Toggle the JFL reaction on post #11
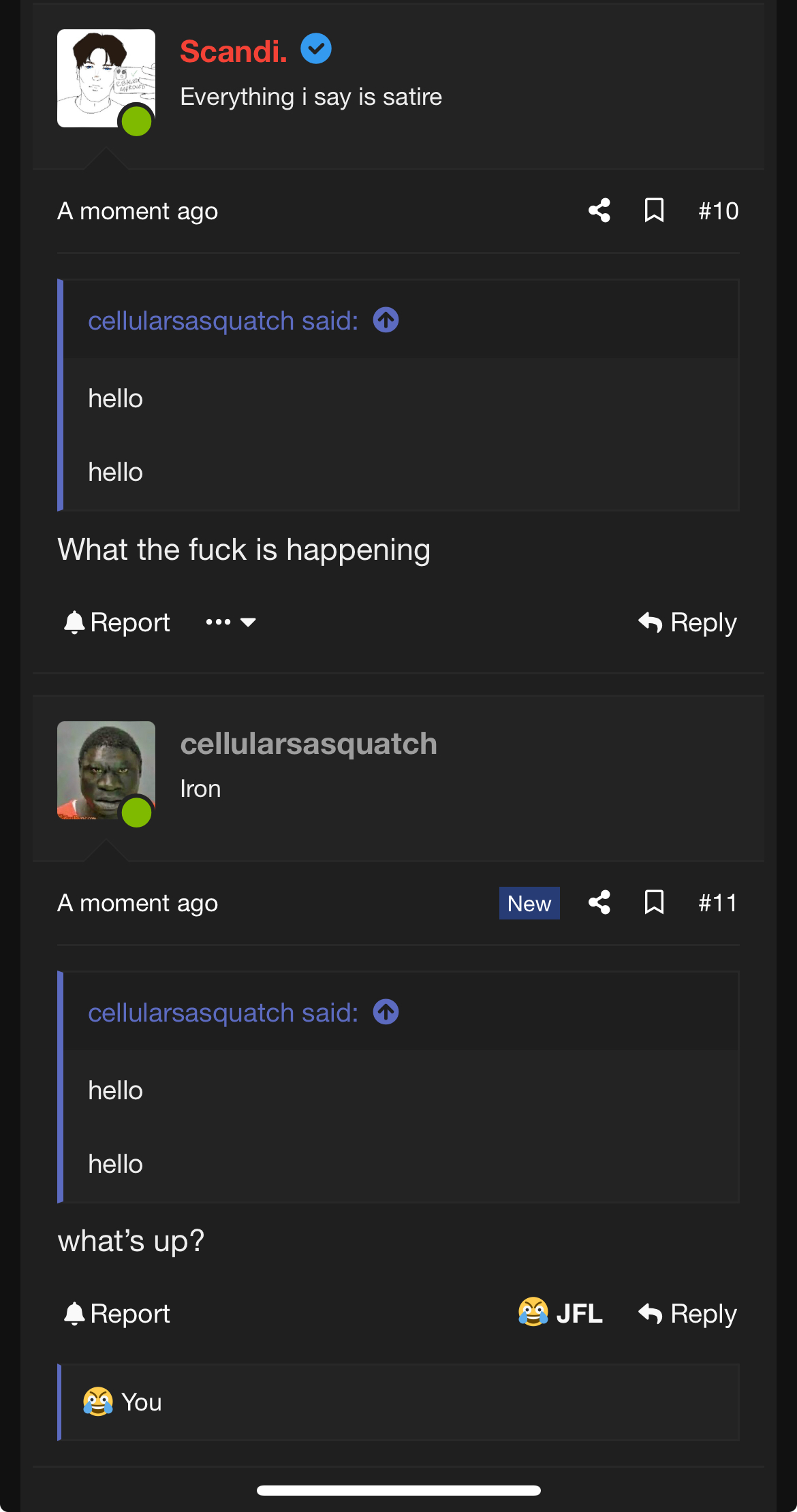Image resolution: width=797 pixels, height=1512 pixels. click(560, 1313)
